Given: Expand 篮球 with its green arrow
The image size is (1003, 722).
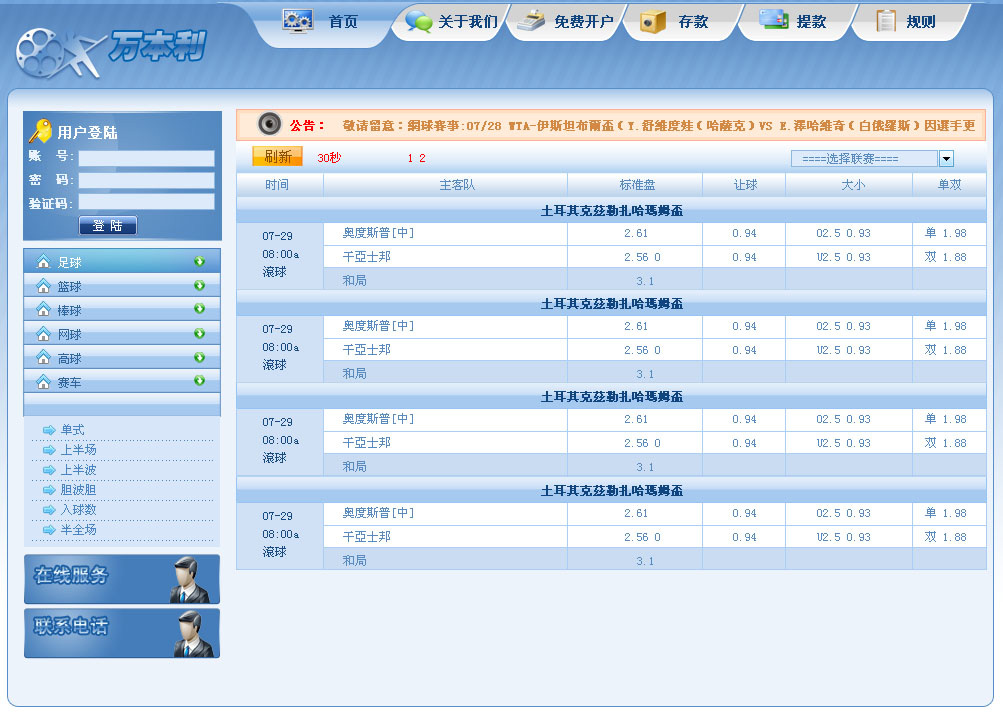Looking at the screenshot, I should [x=200, y=285].
